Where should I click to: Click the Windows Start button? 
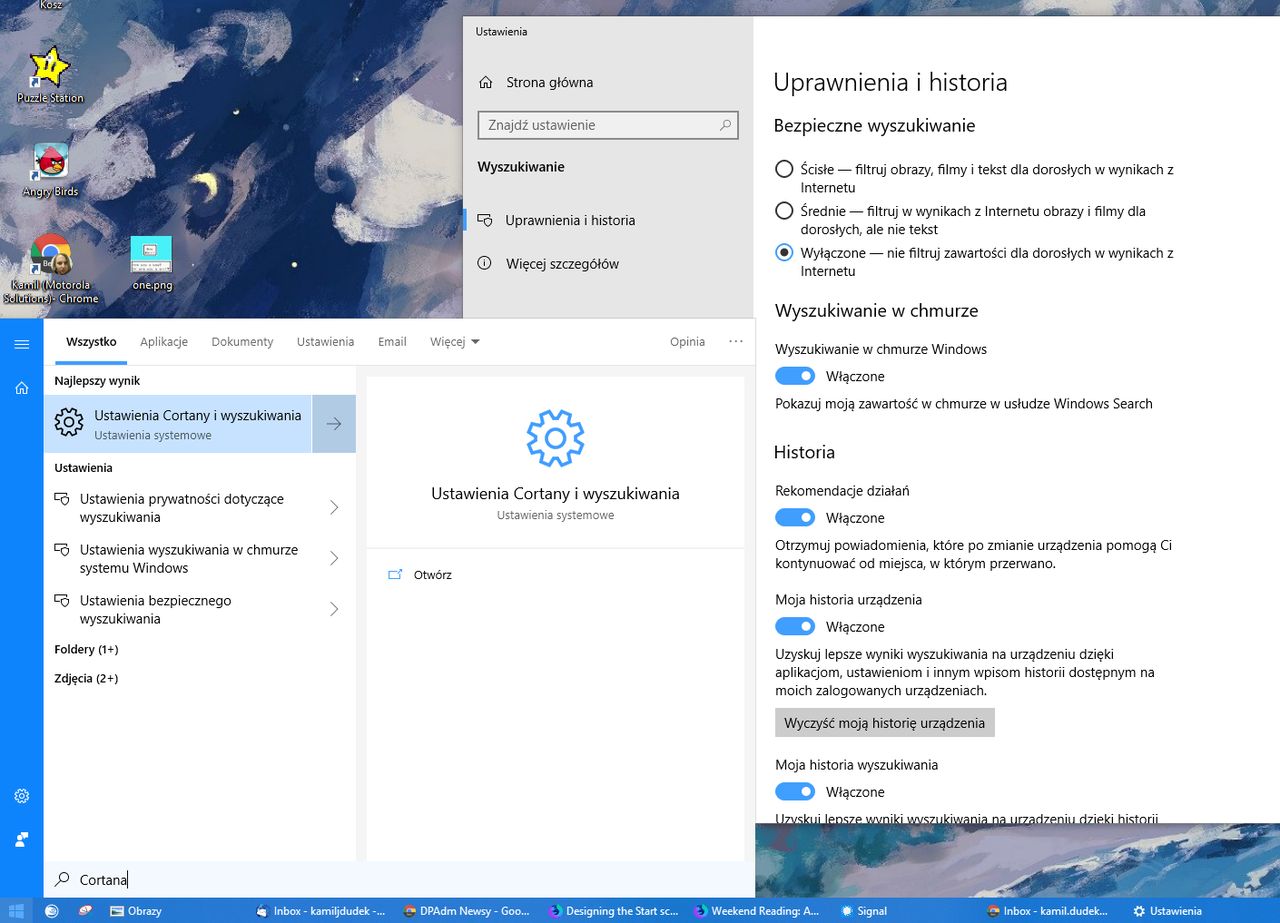click(x=17, y=911)
